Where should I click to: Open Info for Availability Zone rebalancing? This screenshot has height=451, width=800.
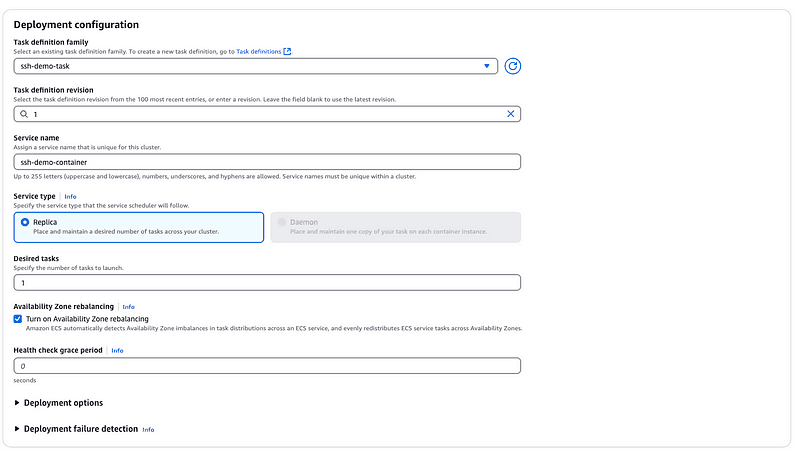pos(129,307)
